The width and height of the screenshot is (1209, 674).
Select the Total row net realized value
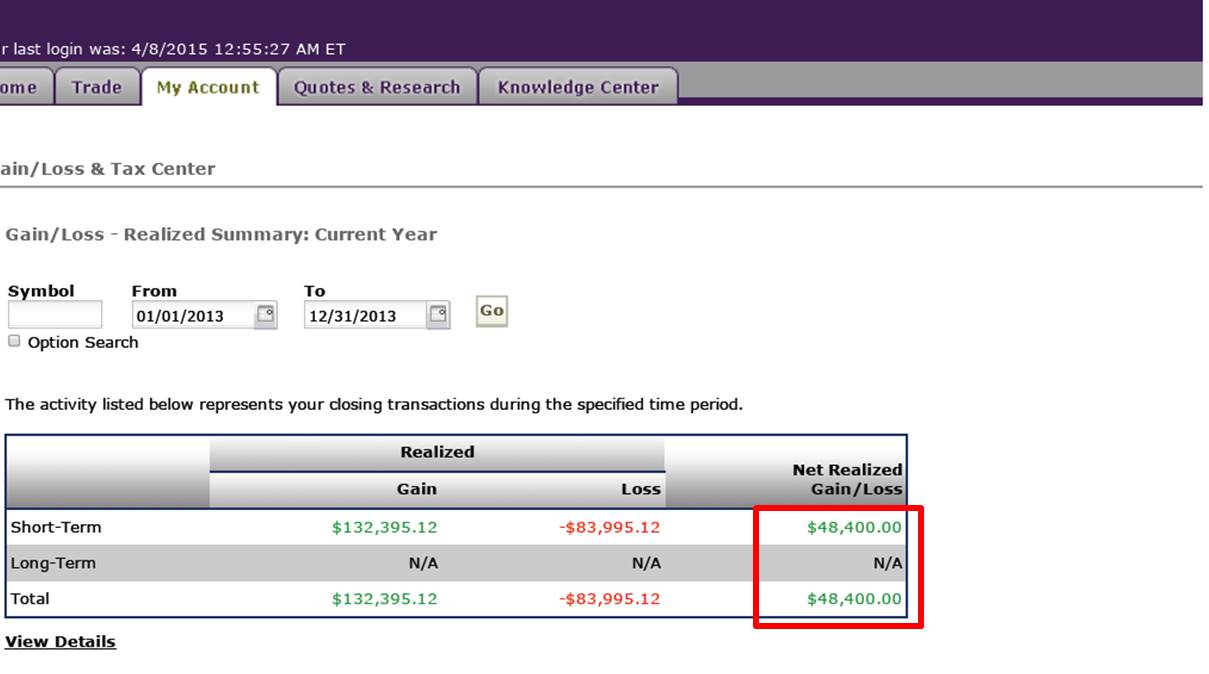(x=853, y=599)
